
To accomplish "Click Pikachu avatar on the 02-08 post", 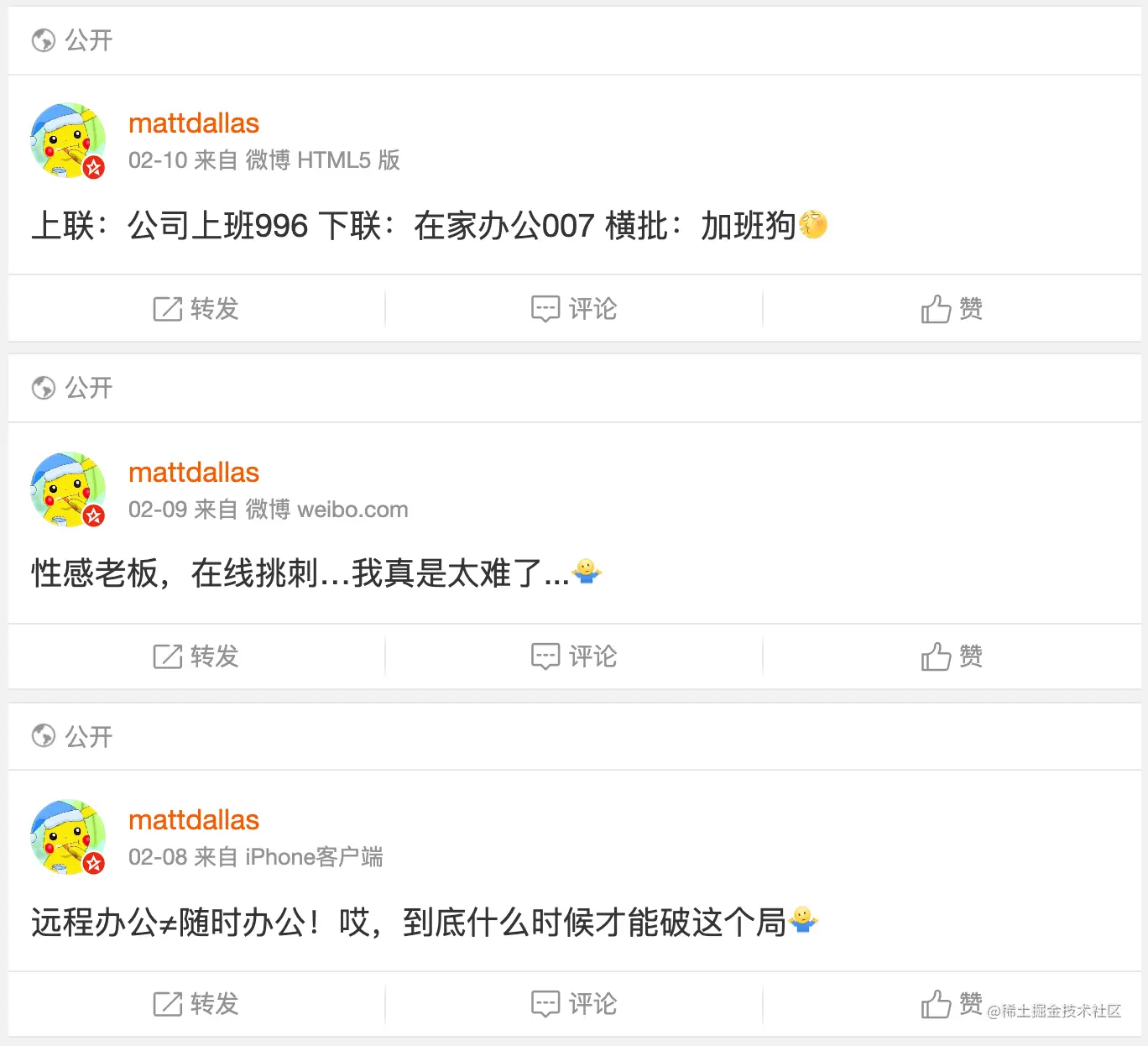I will [68, 838].
